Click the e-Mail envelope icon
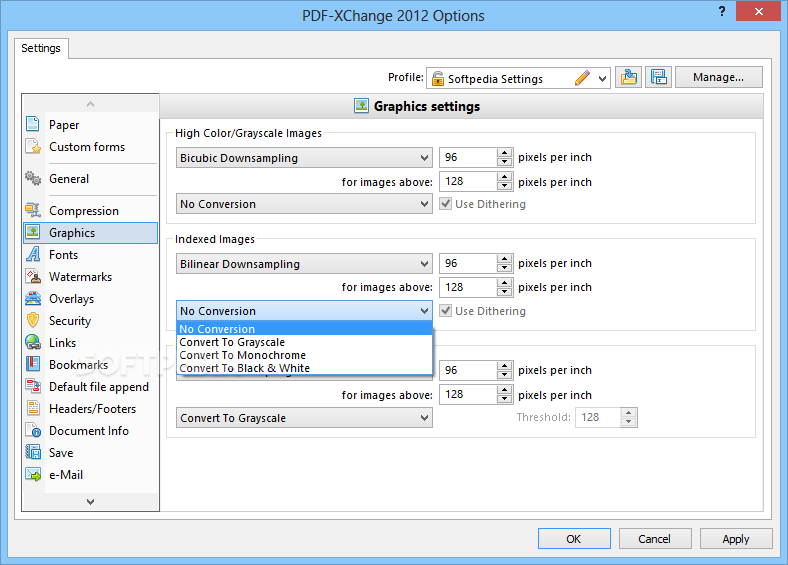The image size is (788, 565). point(33,474)
